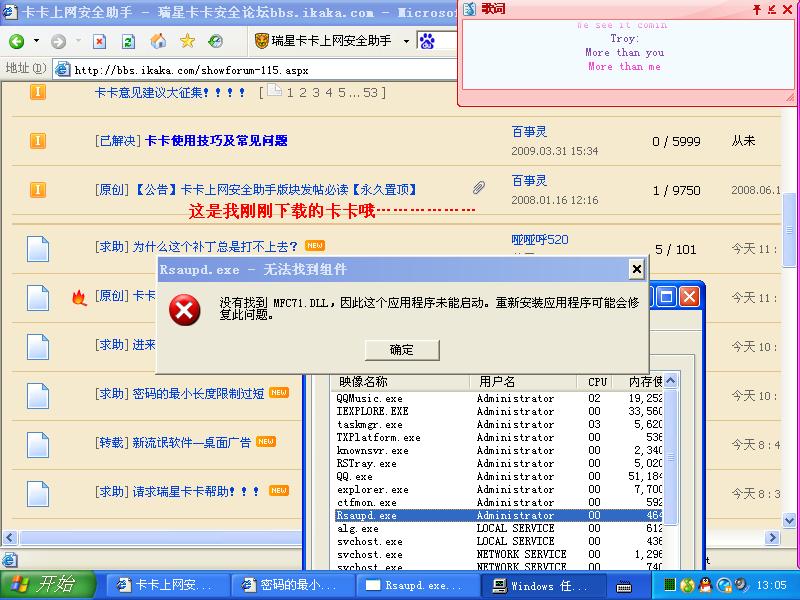Screen dimensions: 800x600
Task: Close the Rsaupd.exe error dialog with X
Action: click(637, 269)
